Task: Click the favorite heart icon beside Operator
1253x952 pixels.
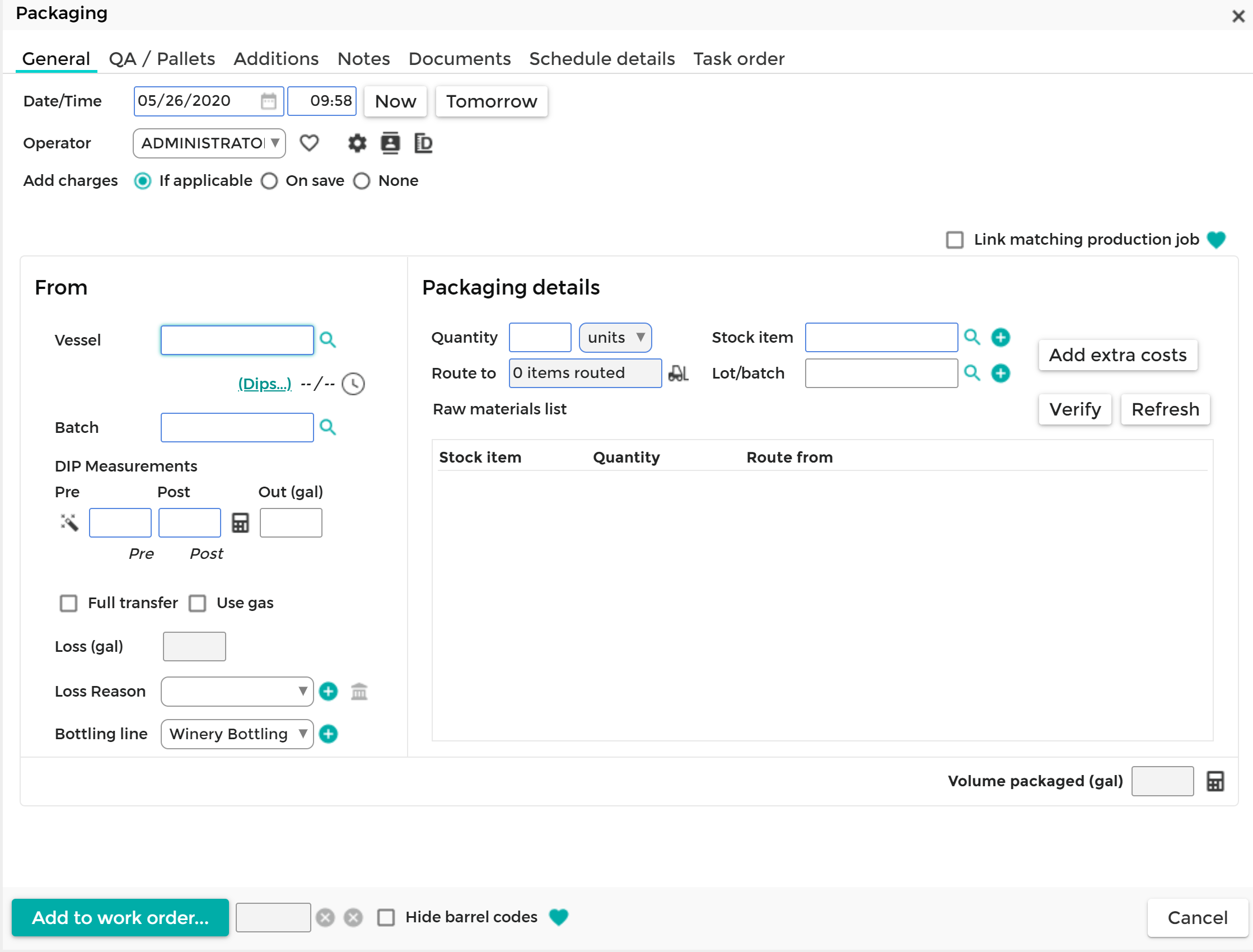Action: pos(309,143)
